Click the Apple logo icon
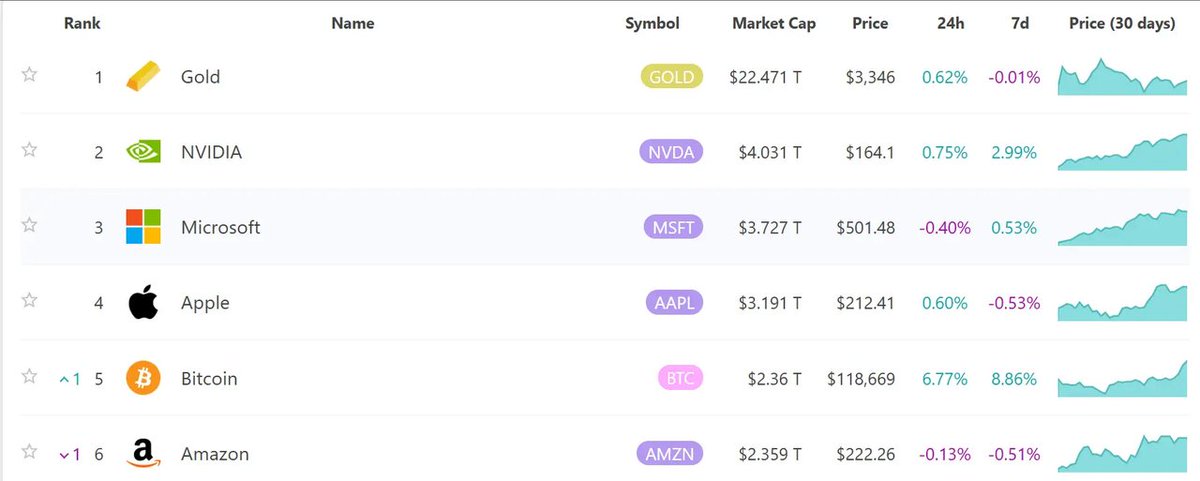Image resolution: width=1200 pixels, height=481 pixels. point(143,302)
